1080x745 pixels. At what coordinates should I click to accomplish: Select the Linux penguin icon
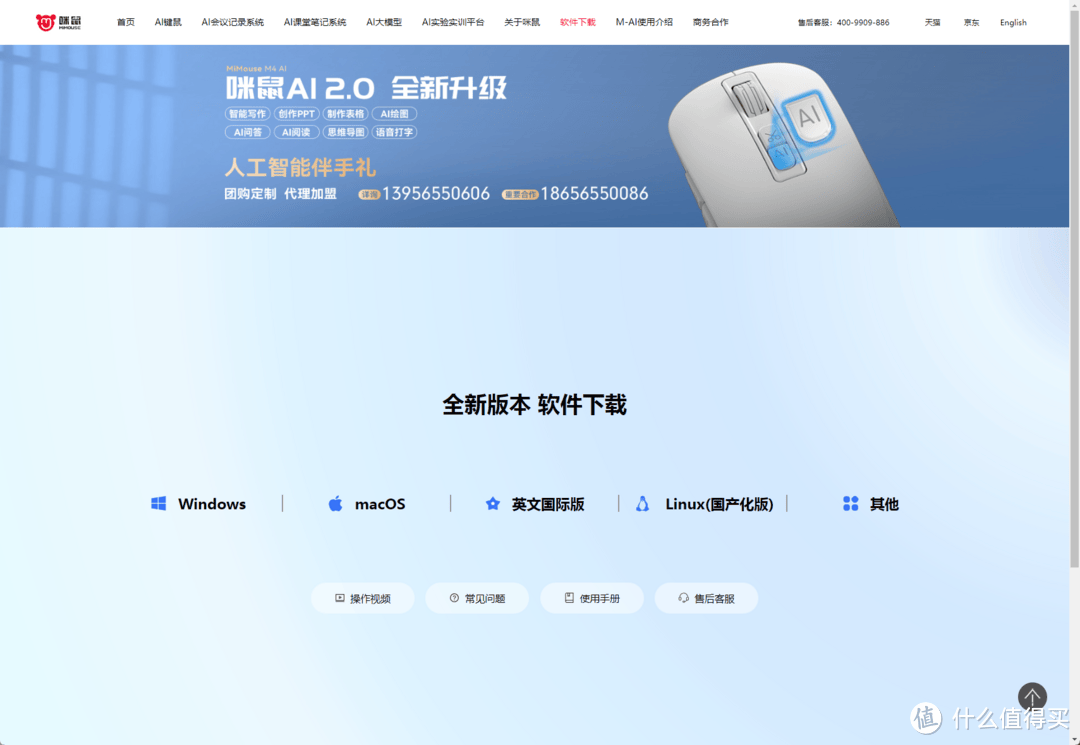click(642, 504)
